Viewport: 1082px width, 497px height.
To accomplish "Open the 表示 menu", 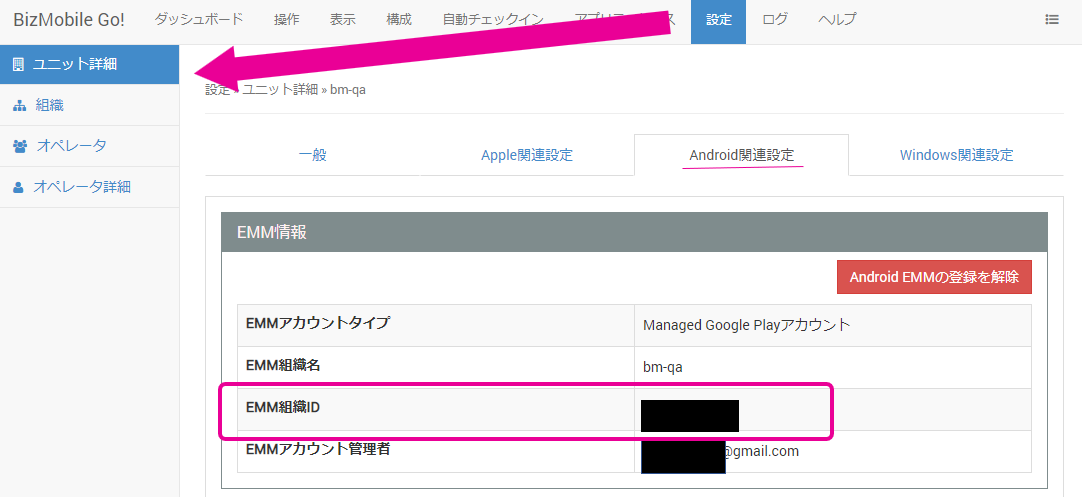I will click(342, 19).
